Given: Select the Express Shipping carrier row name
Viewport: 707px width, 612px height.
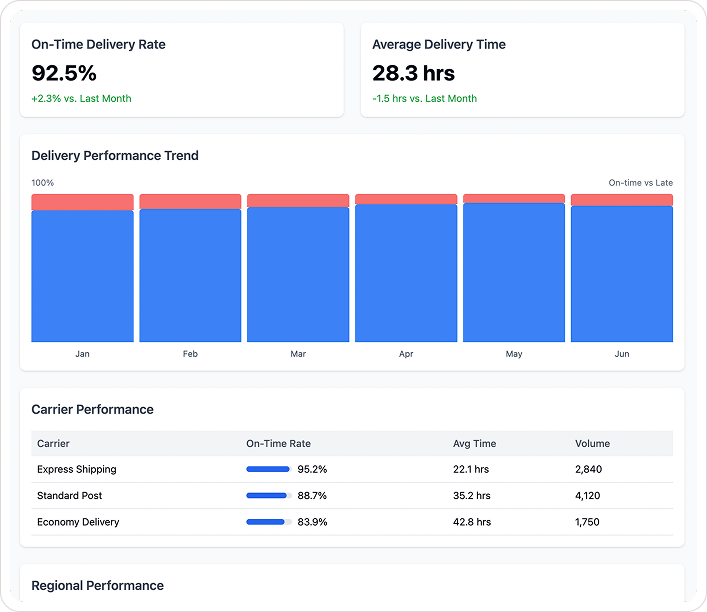Looking at the screenshot, I should tap(77, 469).
